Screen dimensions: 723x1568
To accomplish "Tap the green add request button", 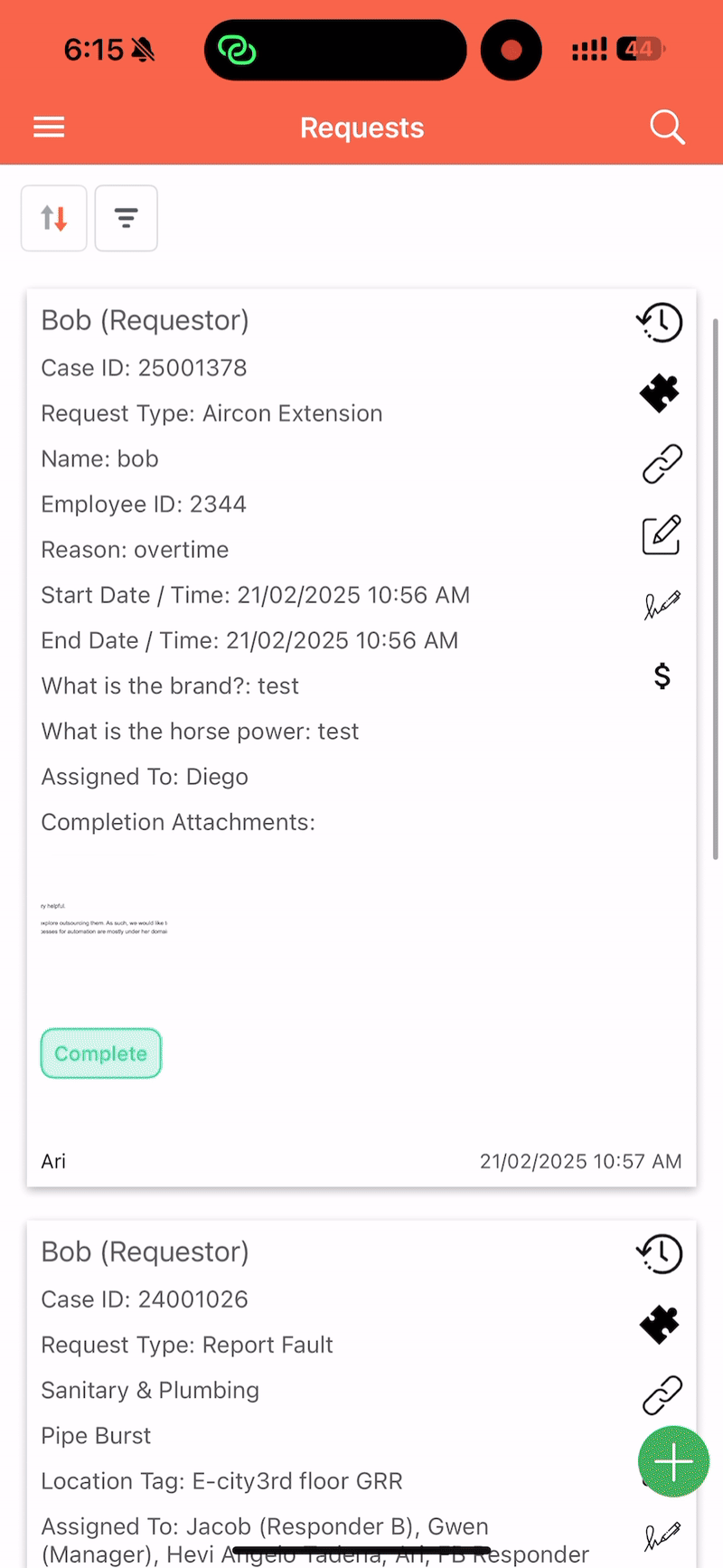I will (673, 1461).
